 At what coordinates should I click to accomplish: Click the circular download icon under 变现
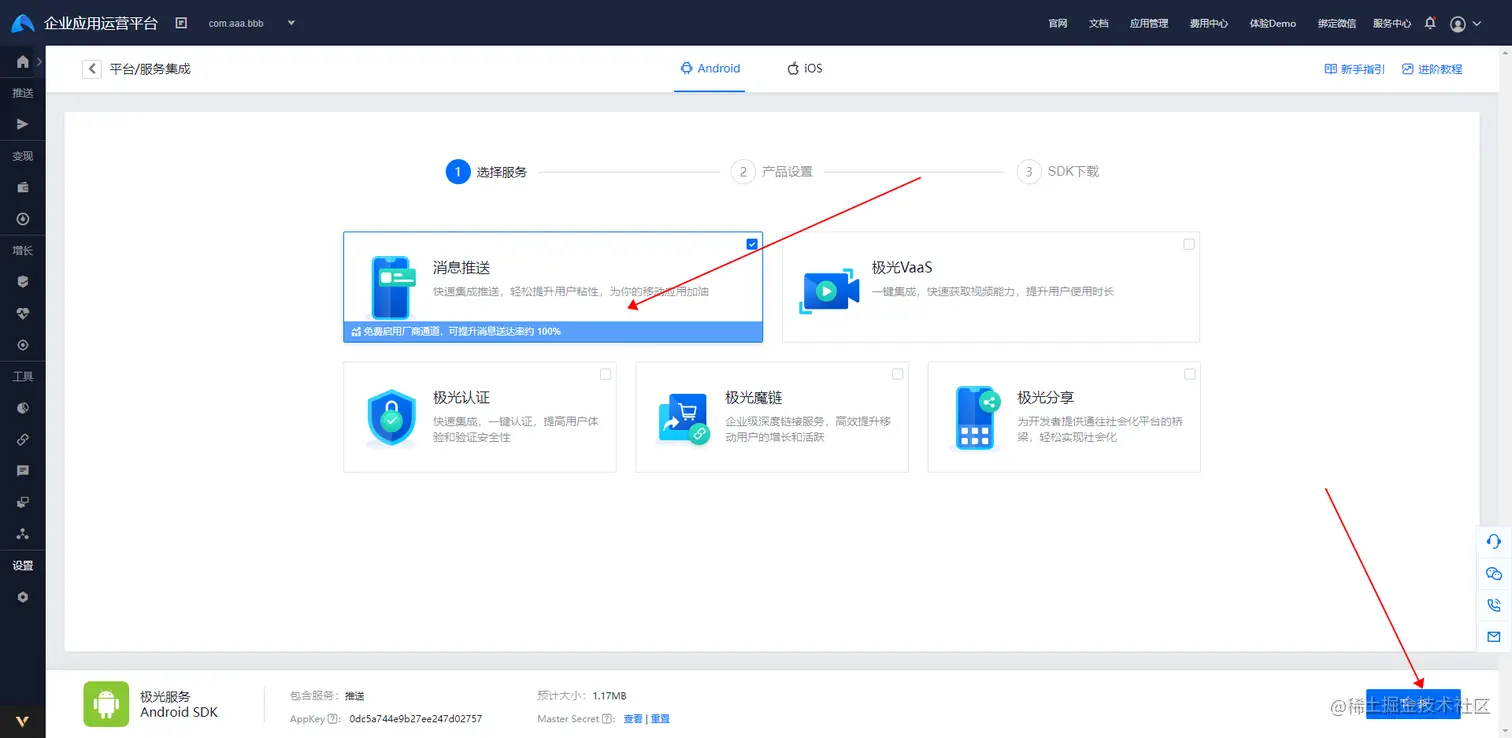22,219
